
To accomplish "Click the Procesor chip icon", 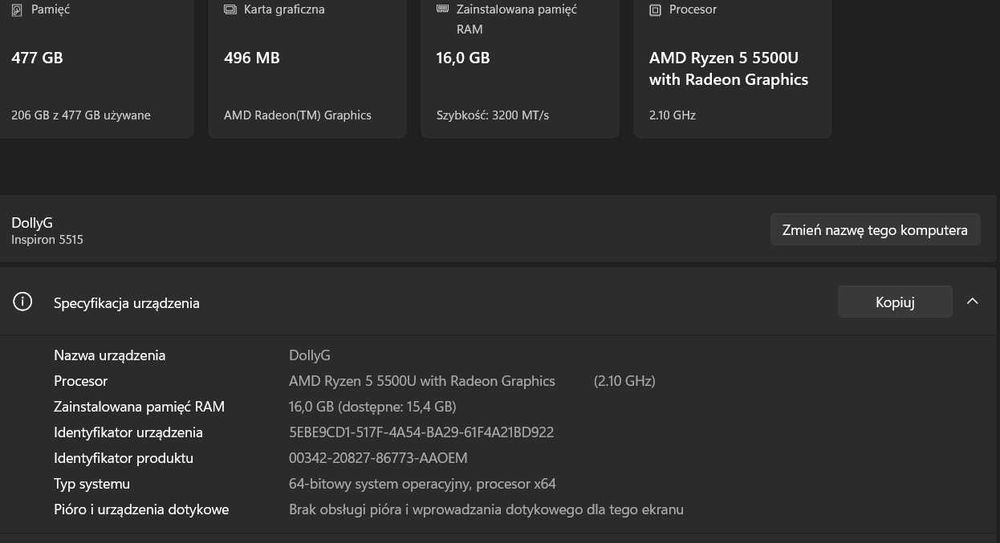I will [655, 10].
